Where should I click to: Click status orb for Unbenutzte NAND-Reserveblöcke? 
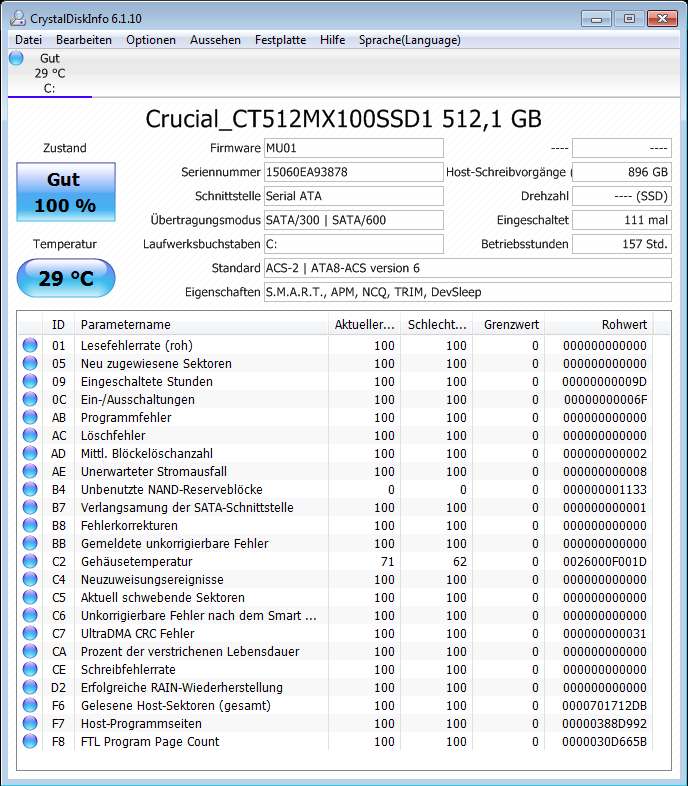(30, 490)
